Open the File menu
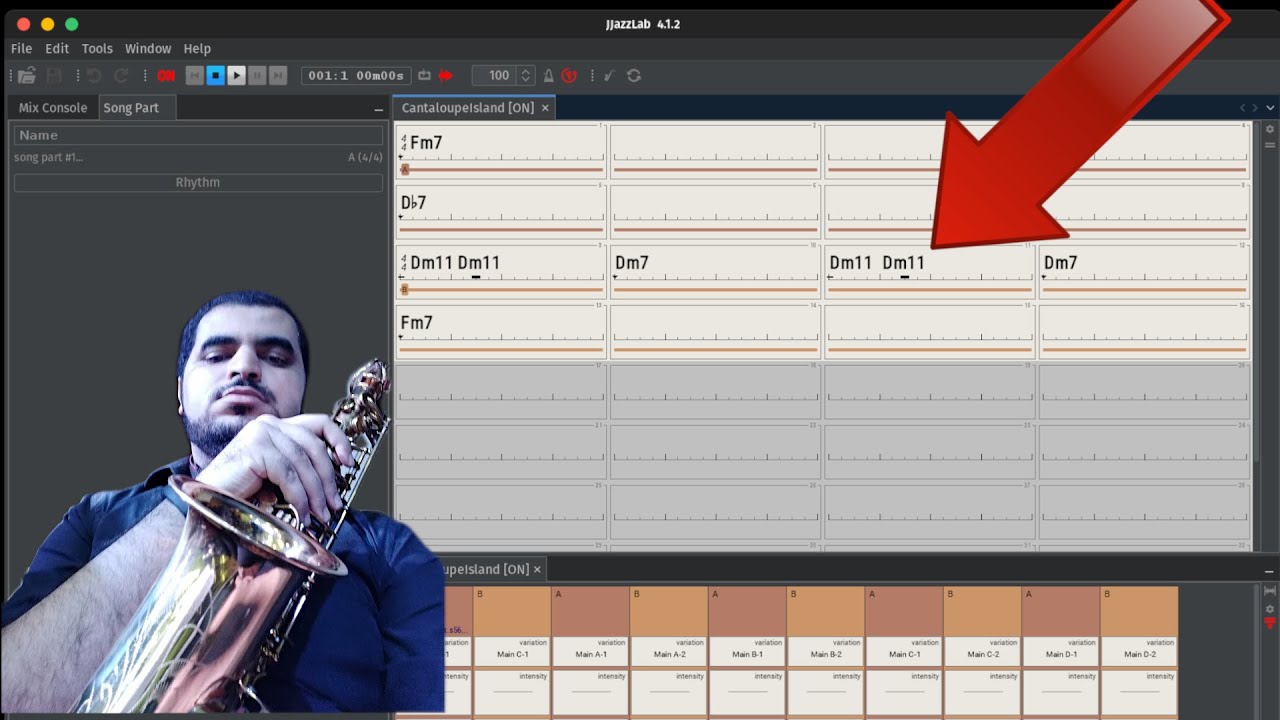1280x720 pixels. click(21, 48)
